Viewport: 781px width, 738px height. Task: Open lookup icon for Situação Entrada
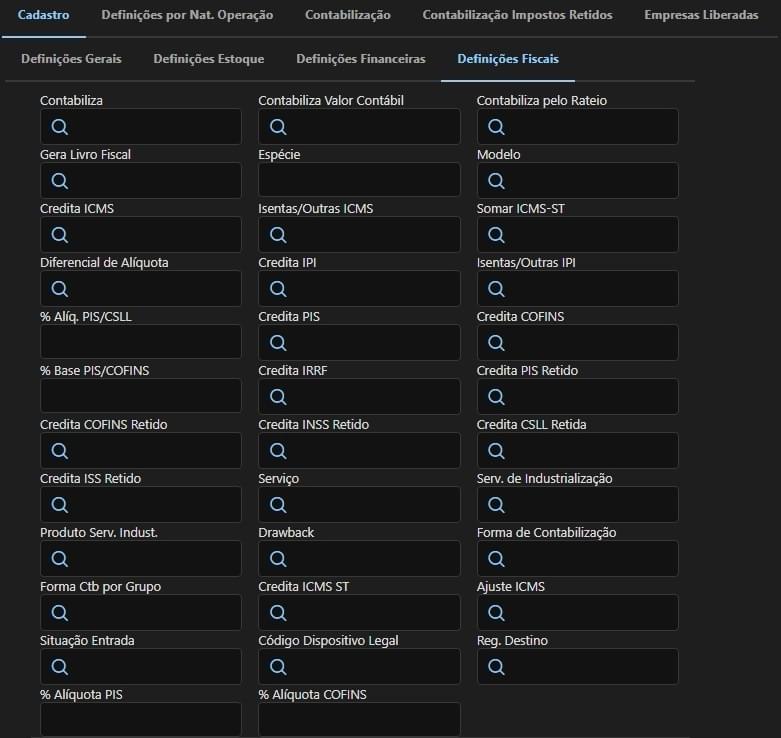[x=60, y=667]
